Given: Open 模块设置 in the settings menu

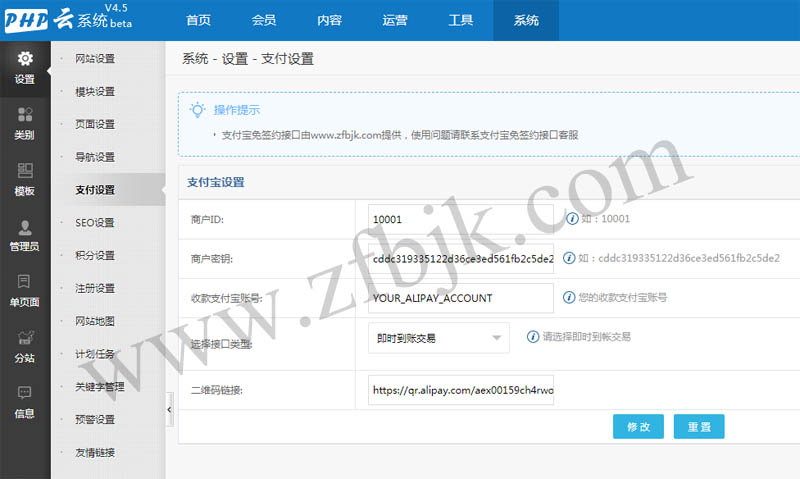Looking at the screenshot, I should tap(95, 92).
